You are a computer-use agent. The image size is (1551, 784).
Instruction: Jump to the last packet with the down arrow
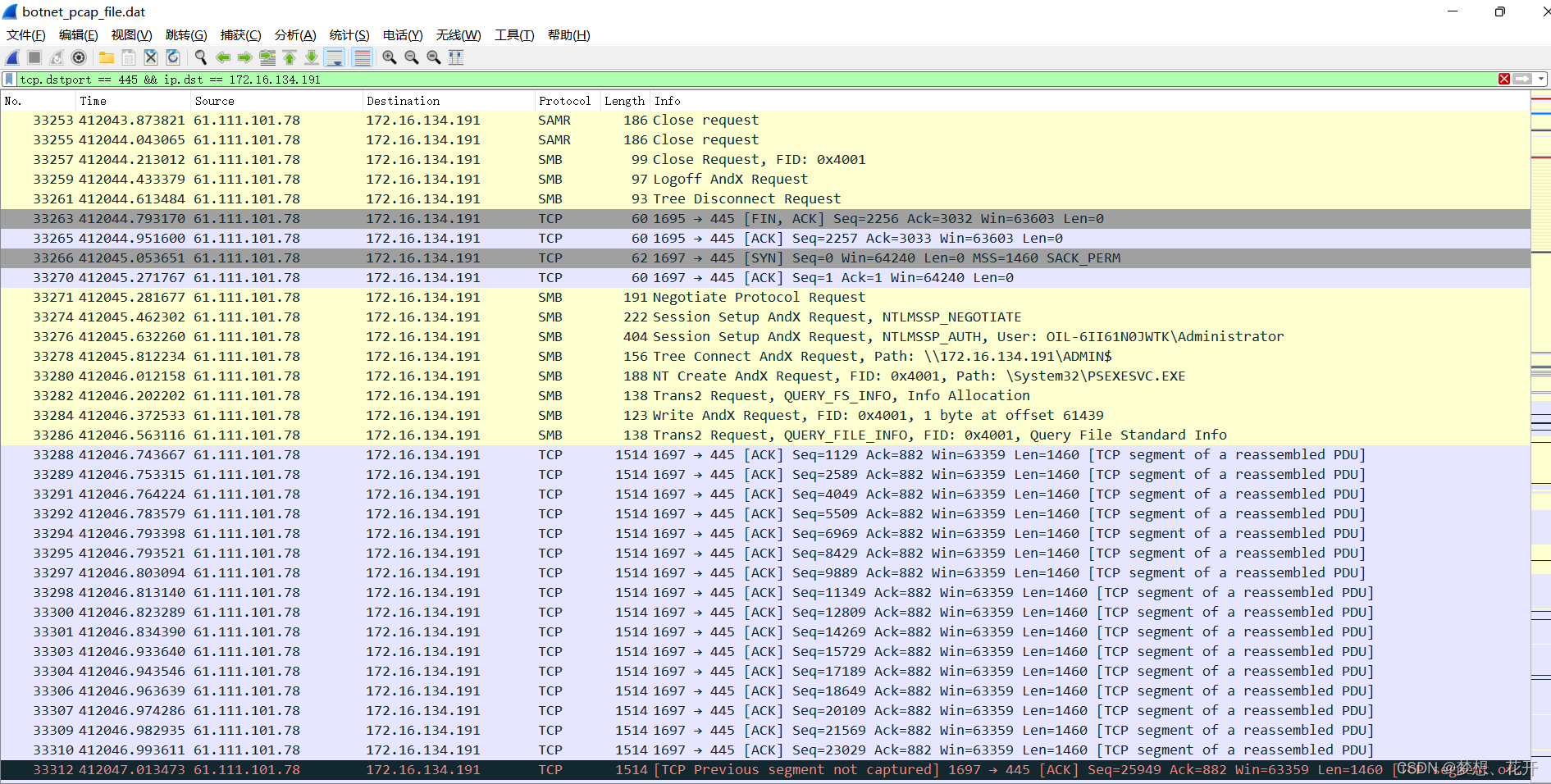[312, 57]
